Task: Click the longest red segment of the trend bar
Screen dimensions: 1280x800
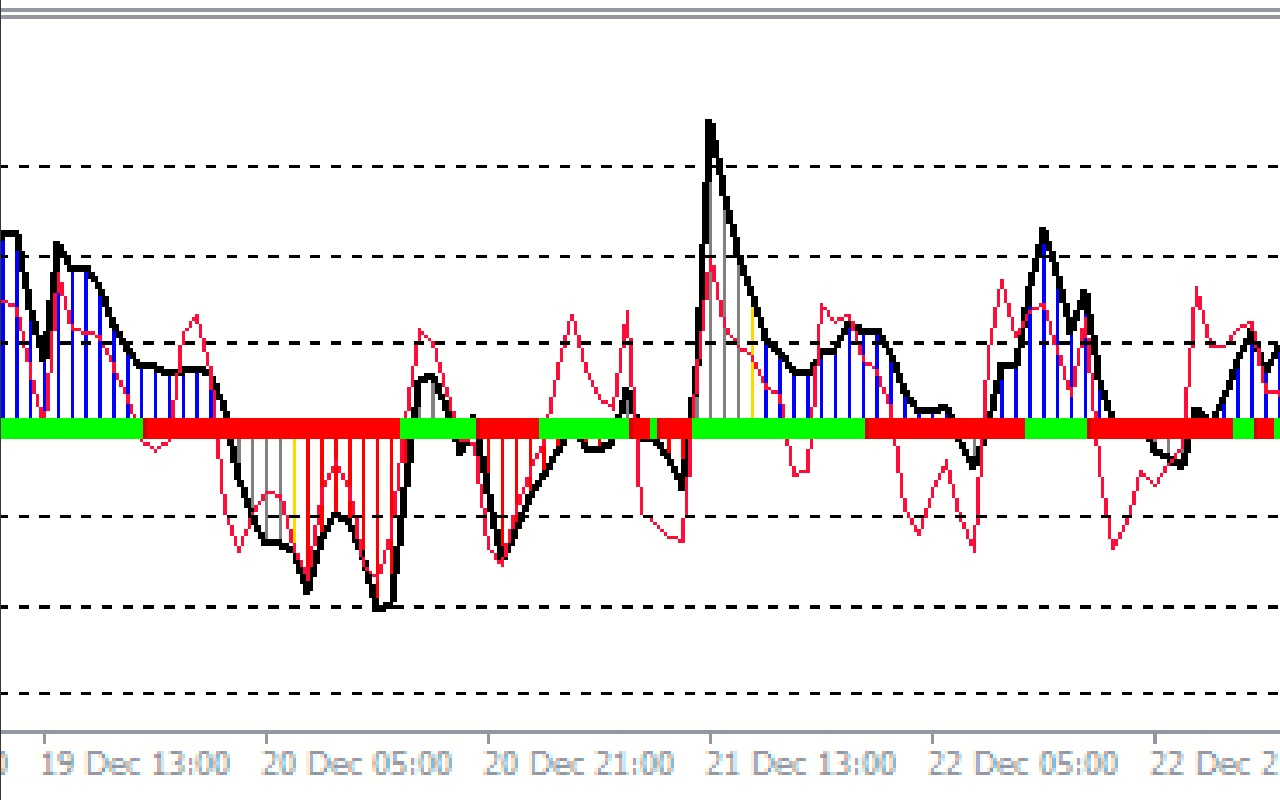Action: click(x=271, y=428)
